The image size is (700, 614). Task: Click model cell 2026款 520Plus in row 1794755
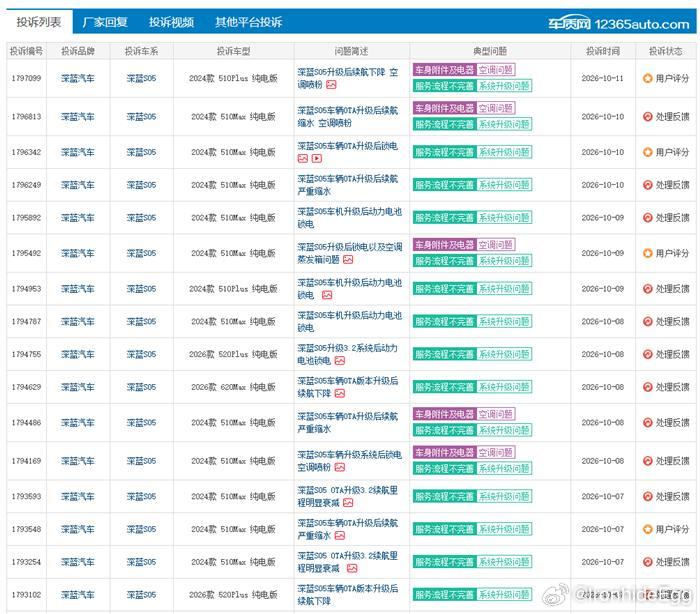tap(233, 354)
